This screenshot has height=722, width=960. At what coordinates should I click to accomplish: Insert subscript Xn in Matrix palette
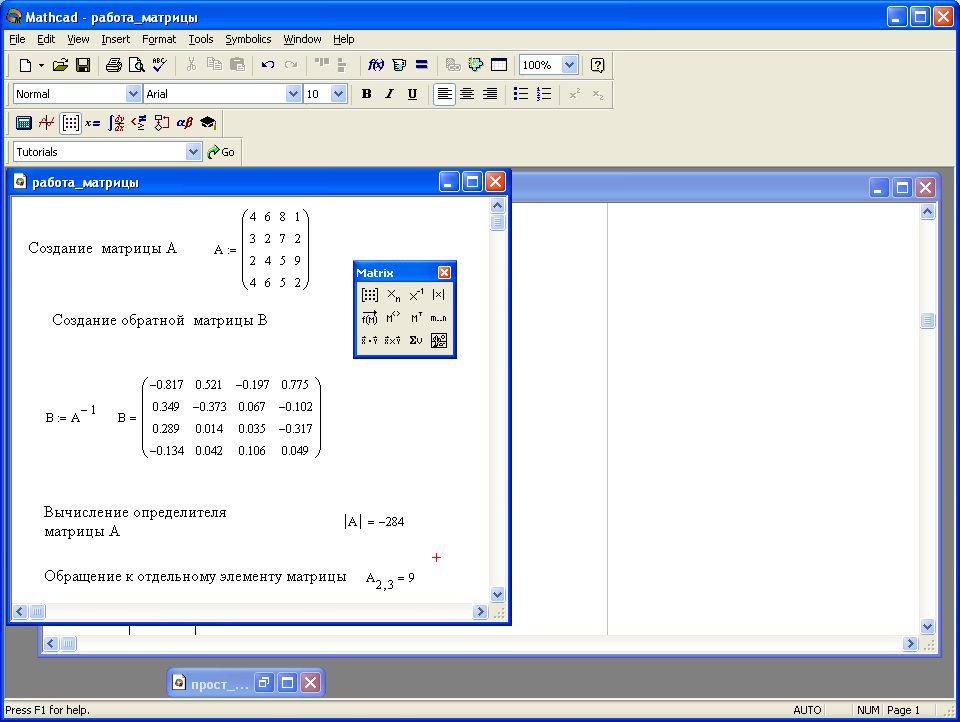click(x=393, y=295)
